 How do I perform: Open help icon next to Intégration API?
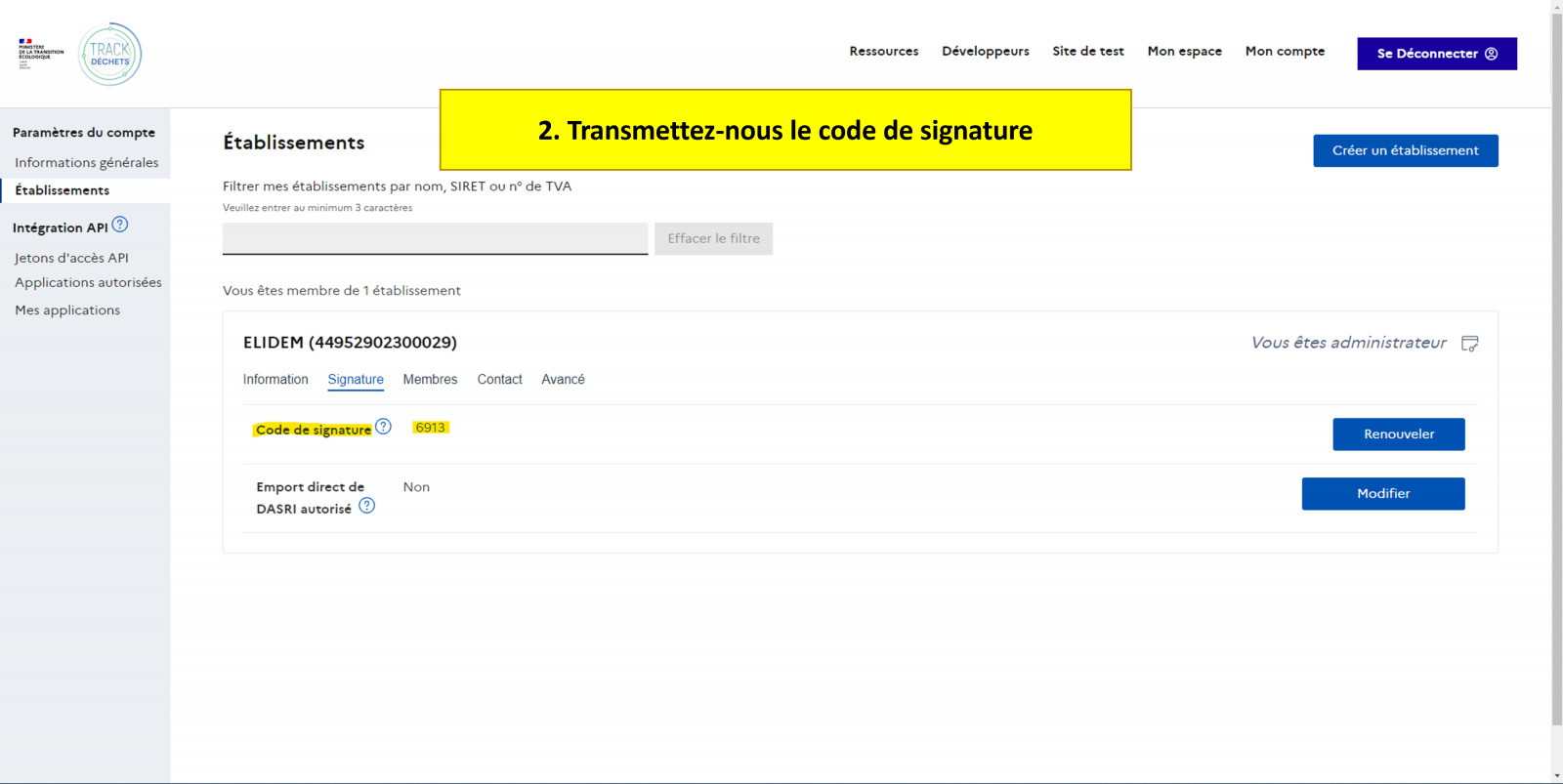tap(120, 225)
